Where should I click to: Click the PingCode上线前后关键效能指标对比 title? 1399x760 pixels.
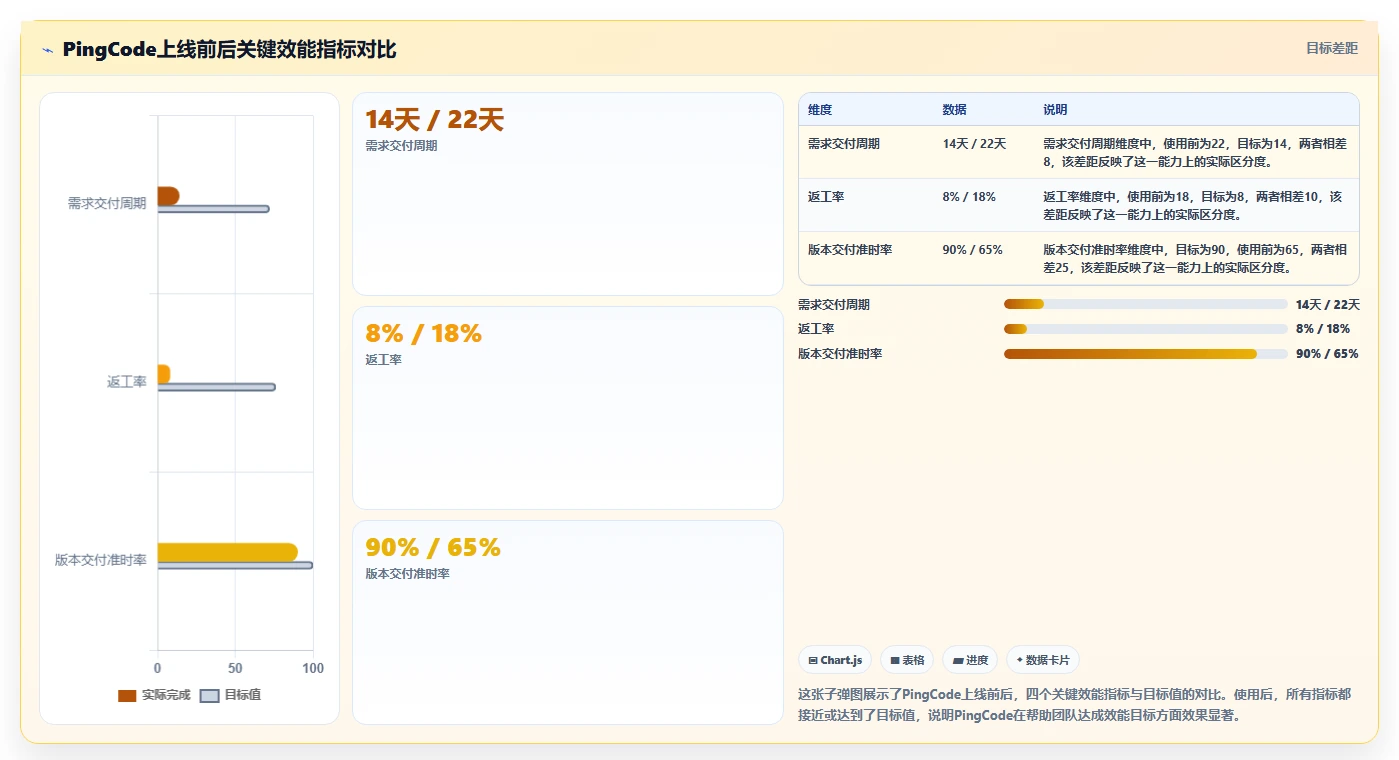(229, 50)
